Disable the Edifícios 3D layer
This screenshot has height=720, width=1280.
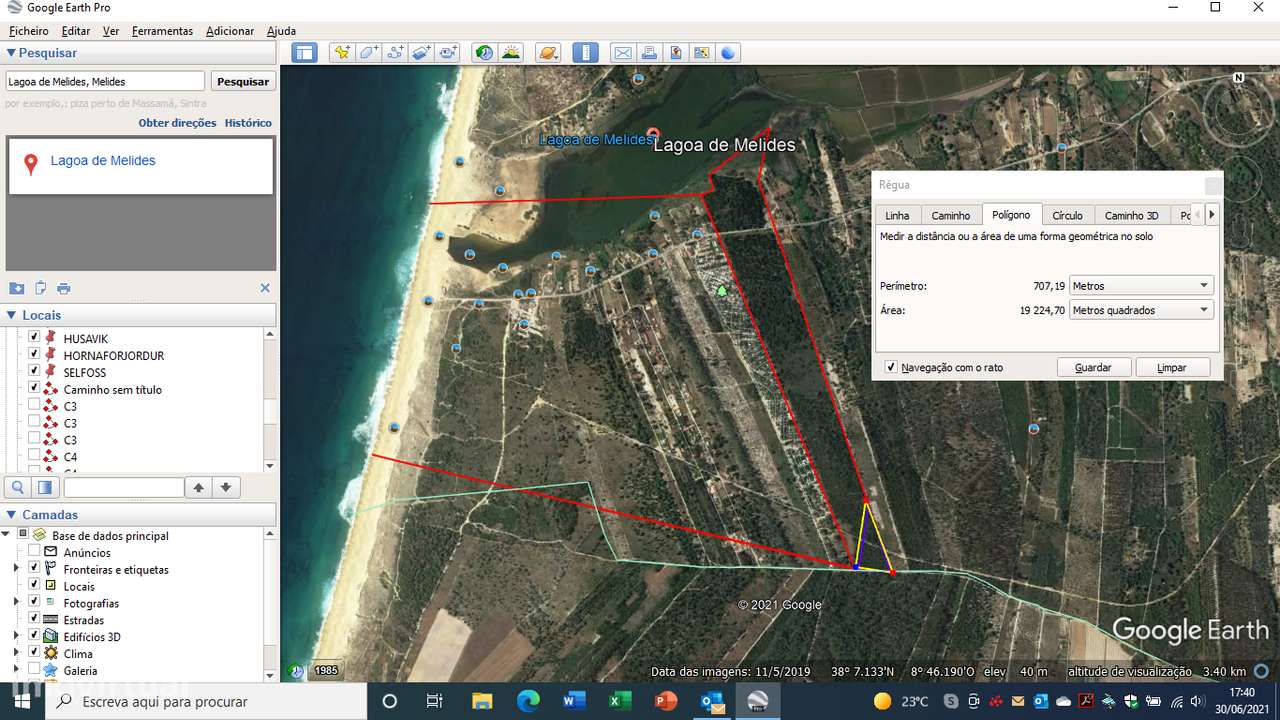click(34, 637)
